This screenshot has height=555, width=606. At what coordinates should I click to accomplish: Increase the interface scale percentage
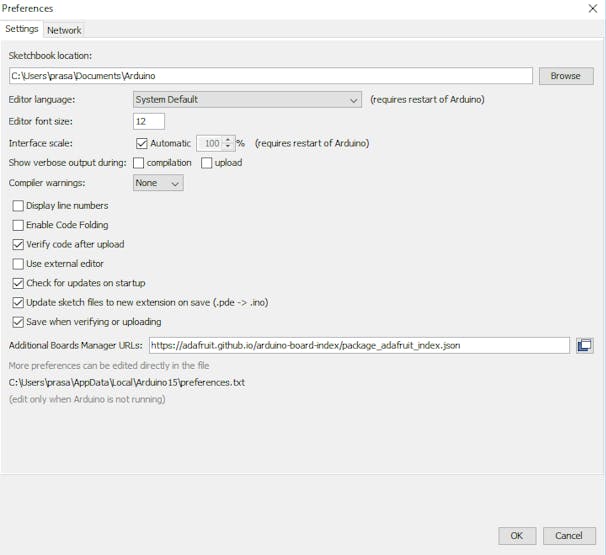(x=228, y=140)
